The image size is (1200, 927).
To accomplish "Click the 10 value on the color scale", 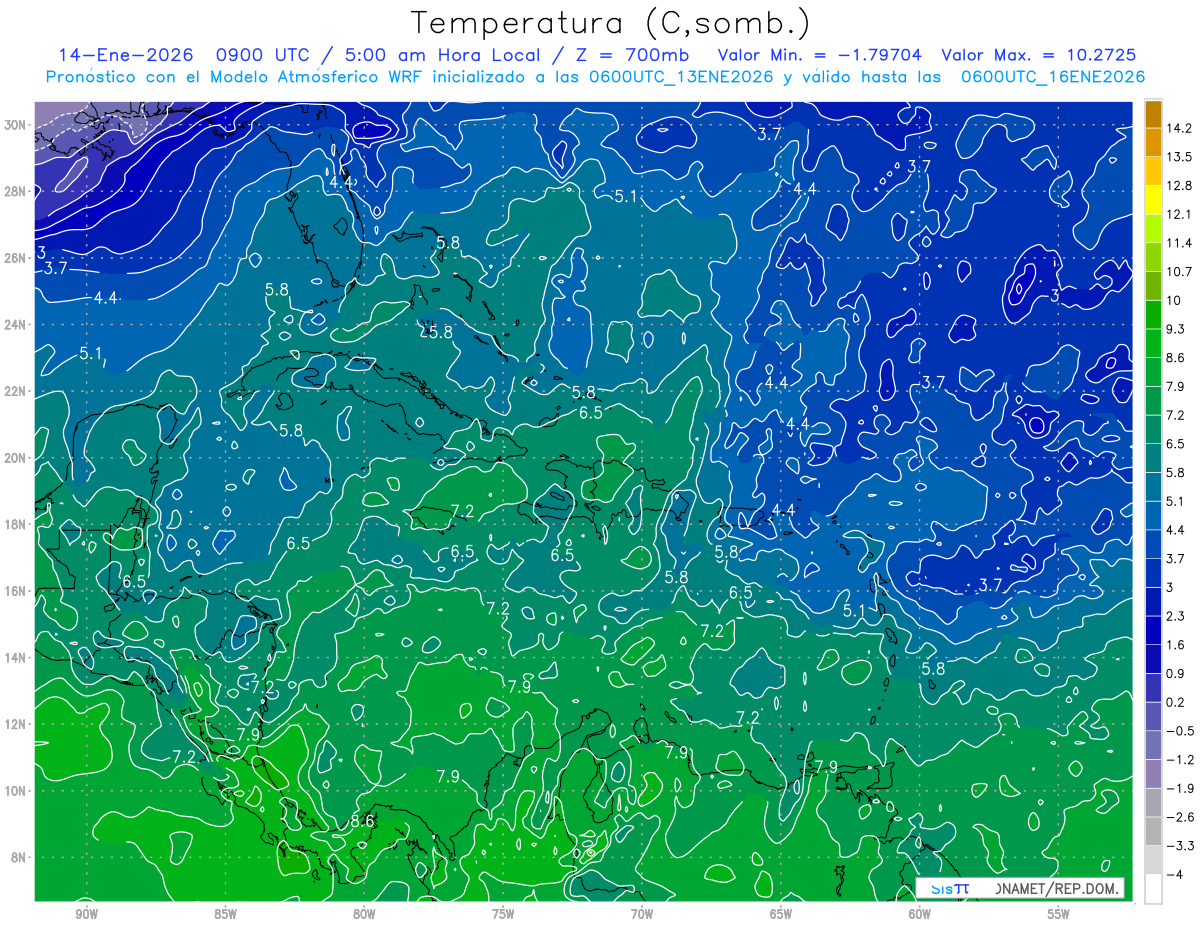I will tap(1175, 301).
